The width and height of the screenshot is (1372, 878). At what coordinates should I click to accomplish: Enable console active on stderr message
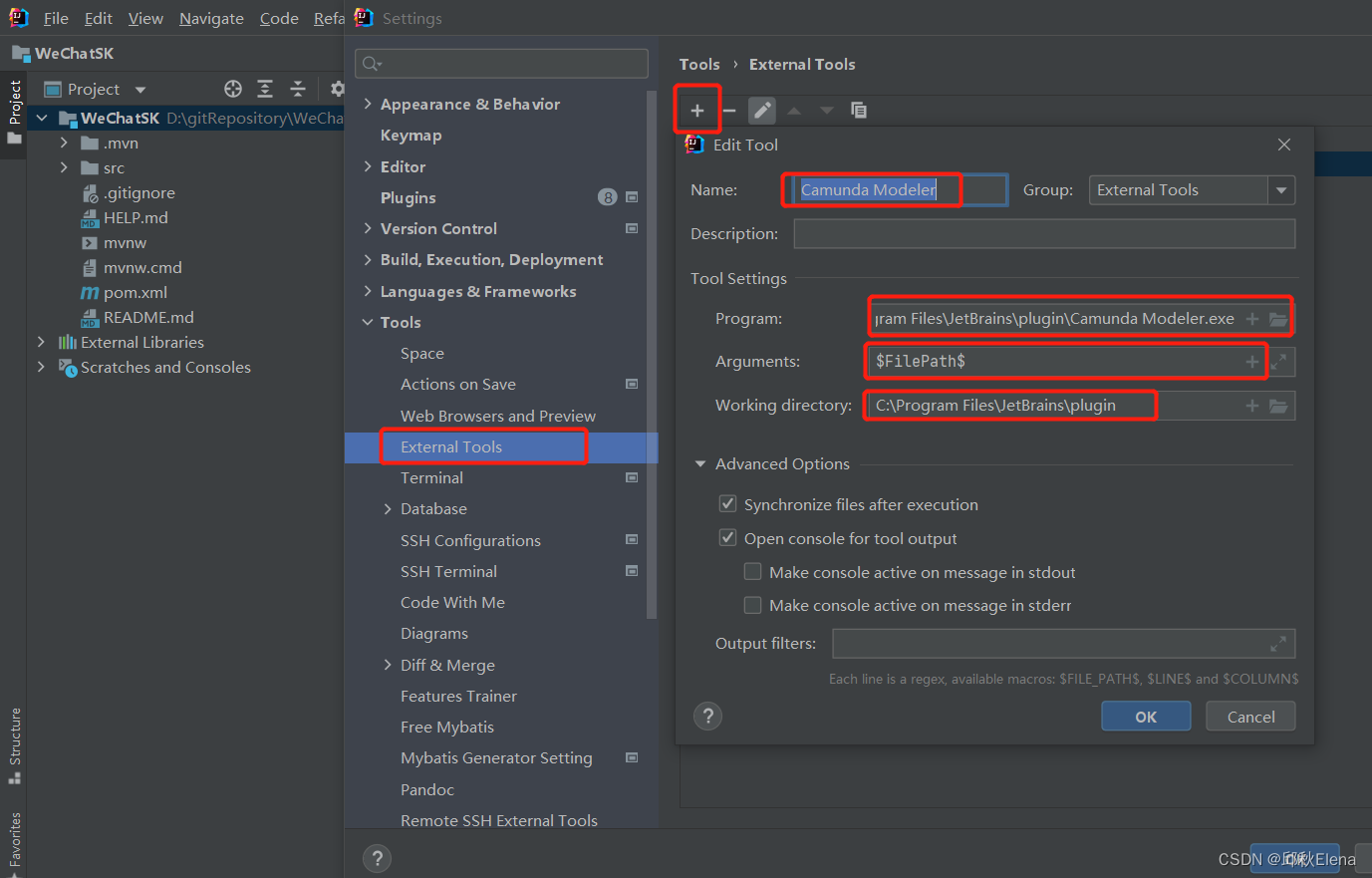[x=753, y=605]
